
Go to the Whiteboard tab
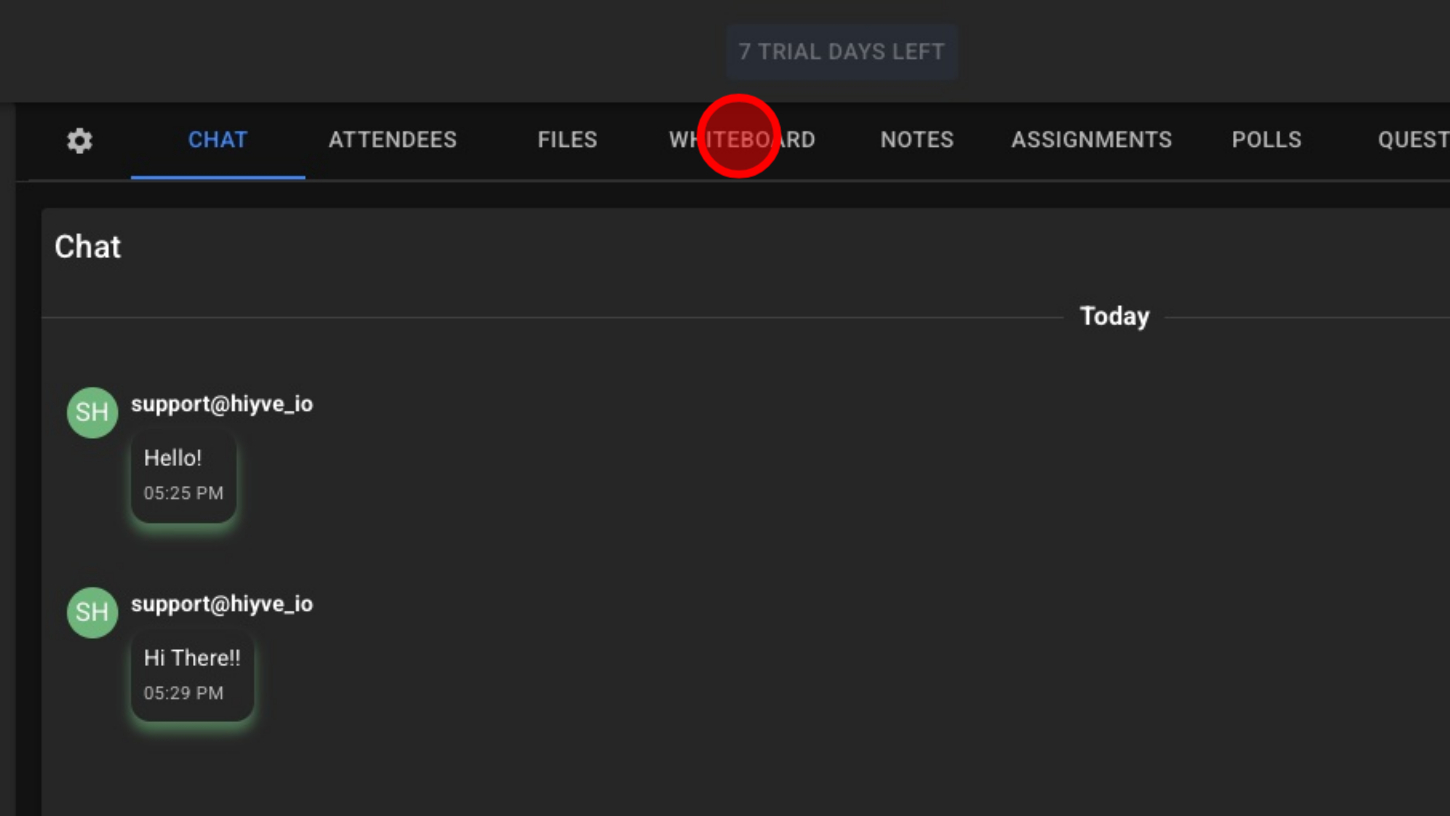tap(742, 140)
